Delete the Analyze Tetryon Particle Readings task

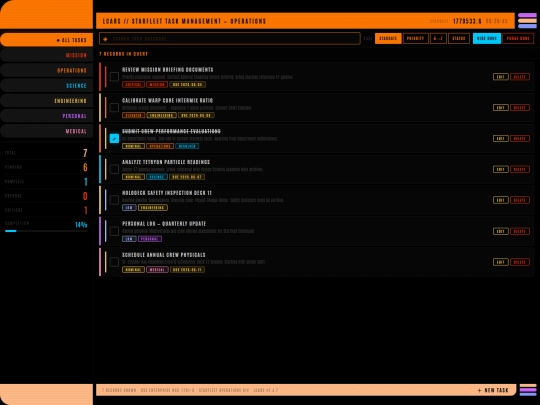(x=520, y=169)
